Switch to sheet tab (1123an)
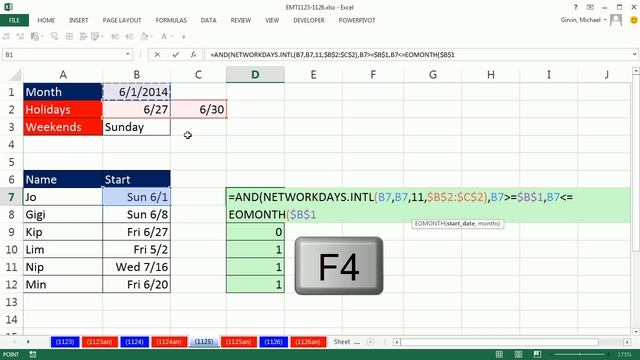This screenshot has height=360, width=640. pos(100,342)
